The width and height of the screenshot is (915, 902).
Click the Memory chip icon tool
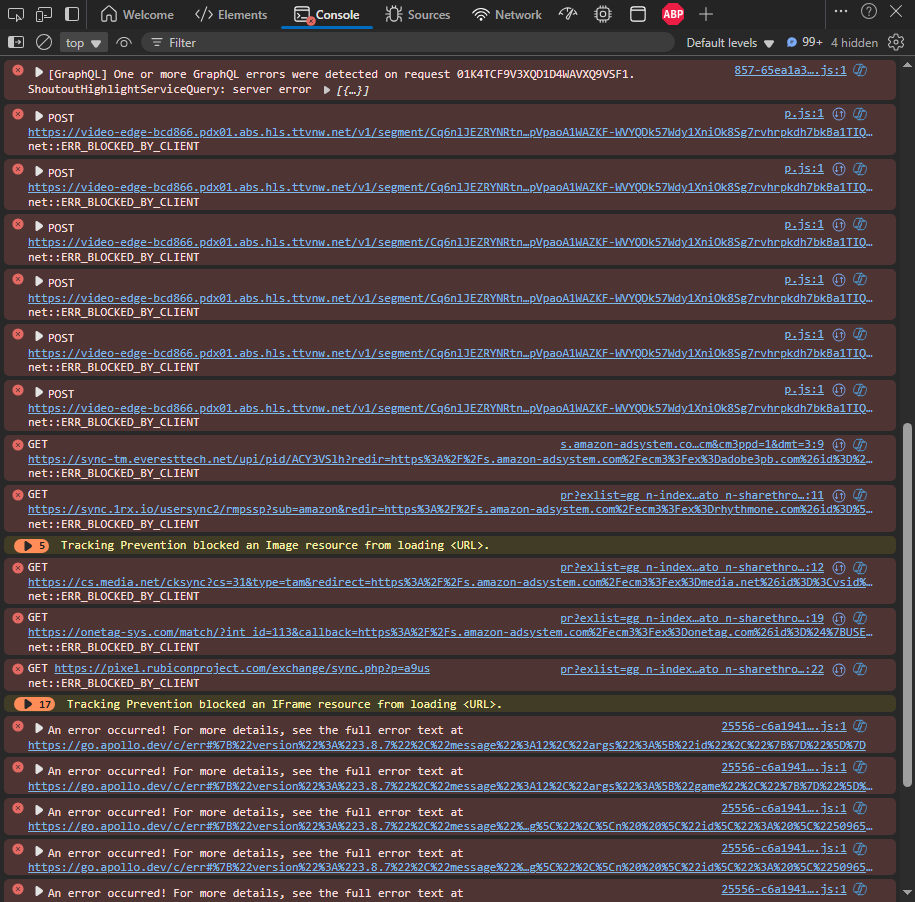coord(603,15)
